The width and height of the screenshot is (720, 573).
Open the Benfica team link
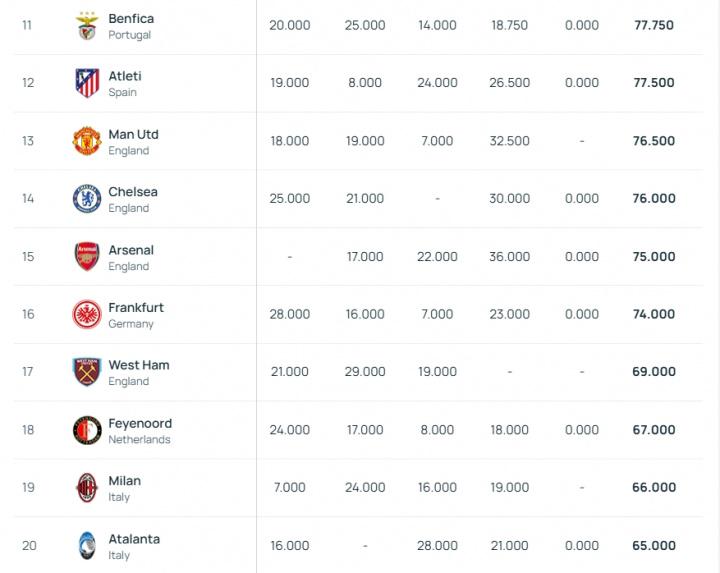point(131,19)
